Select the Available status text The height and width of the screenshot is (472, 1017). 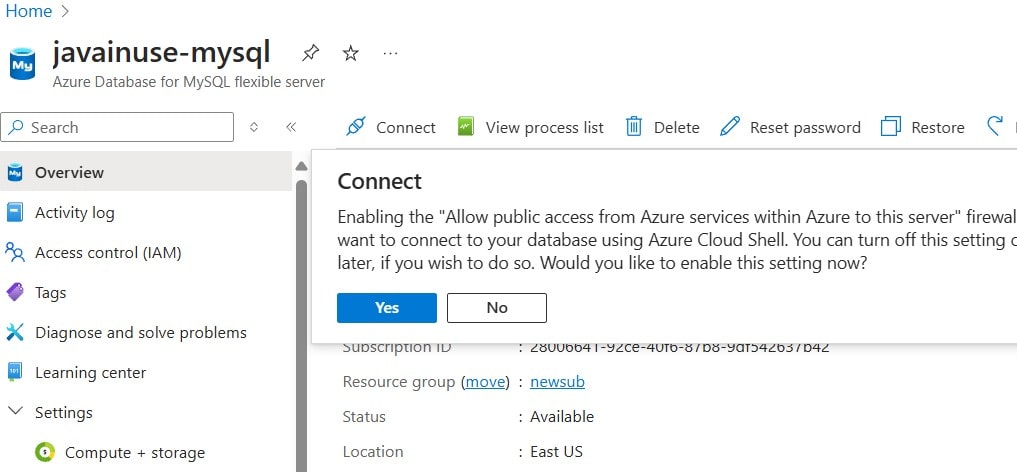coord(562,417)
